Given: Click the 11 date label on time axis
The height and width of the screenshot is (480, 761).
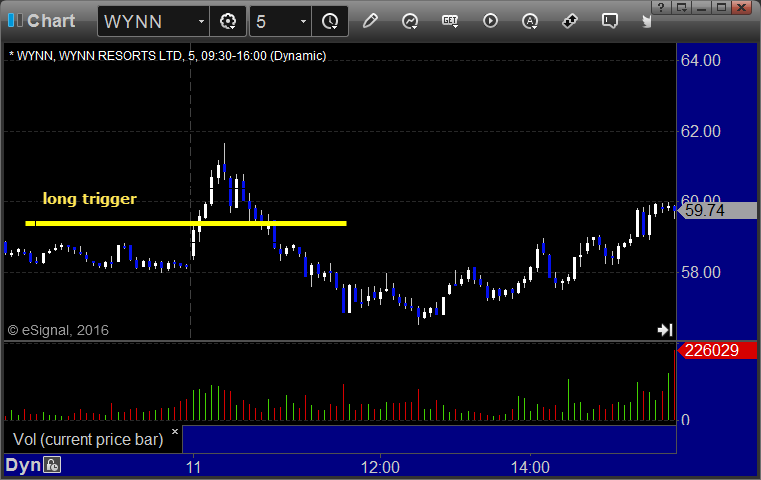Looking at the screenshot, I should pos(193,467).
